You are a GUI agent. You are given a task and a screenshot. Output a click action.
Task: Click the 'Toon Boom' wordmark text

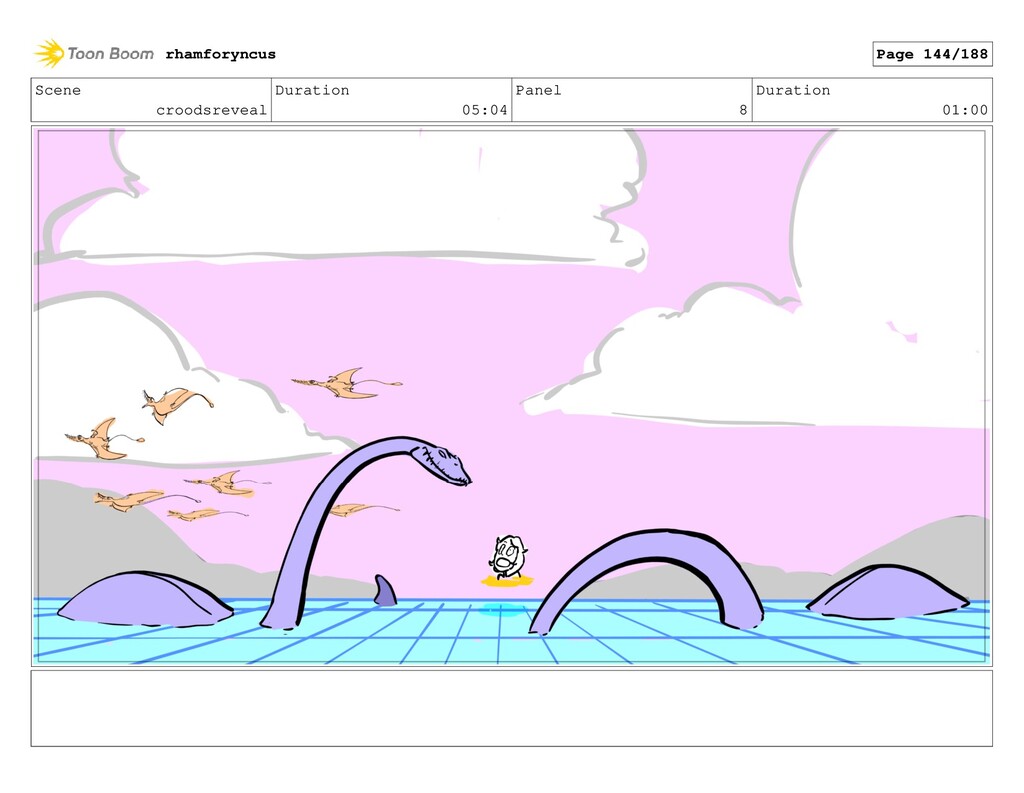tap(110, 54)
